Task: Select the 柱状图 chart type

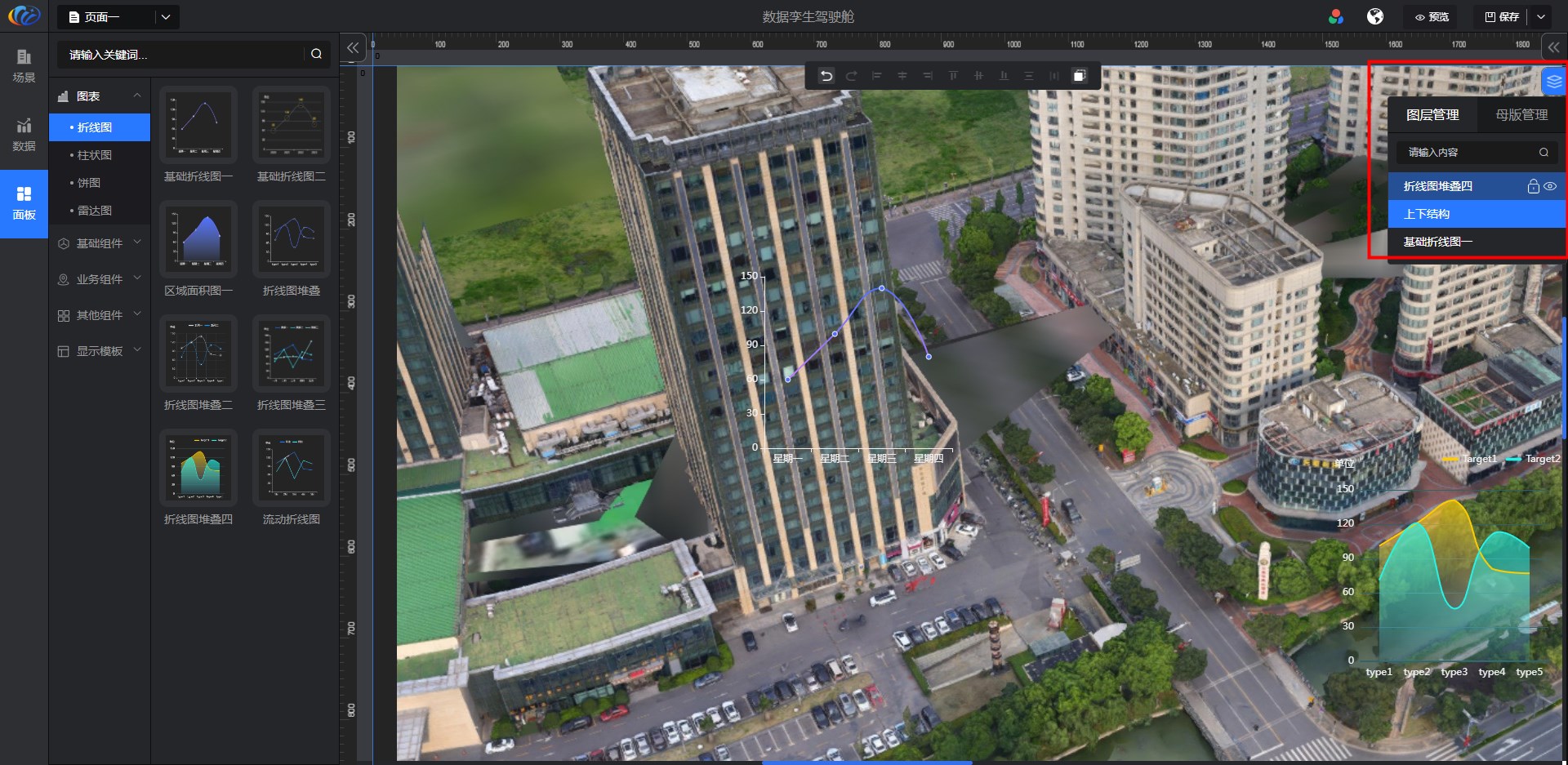Action: point(95,155)
